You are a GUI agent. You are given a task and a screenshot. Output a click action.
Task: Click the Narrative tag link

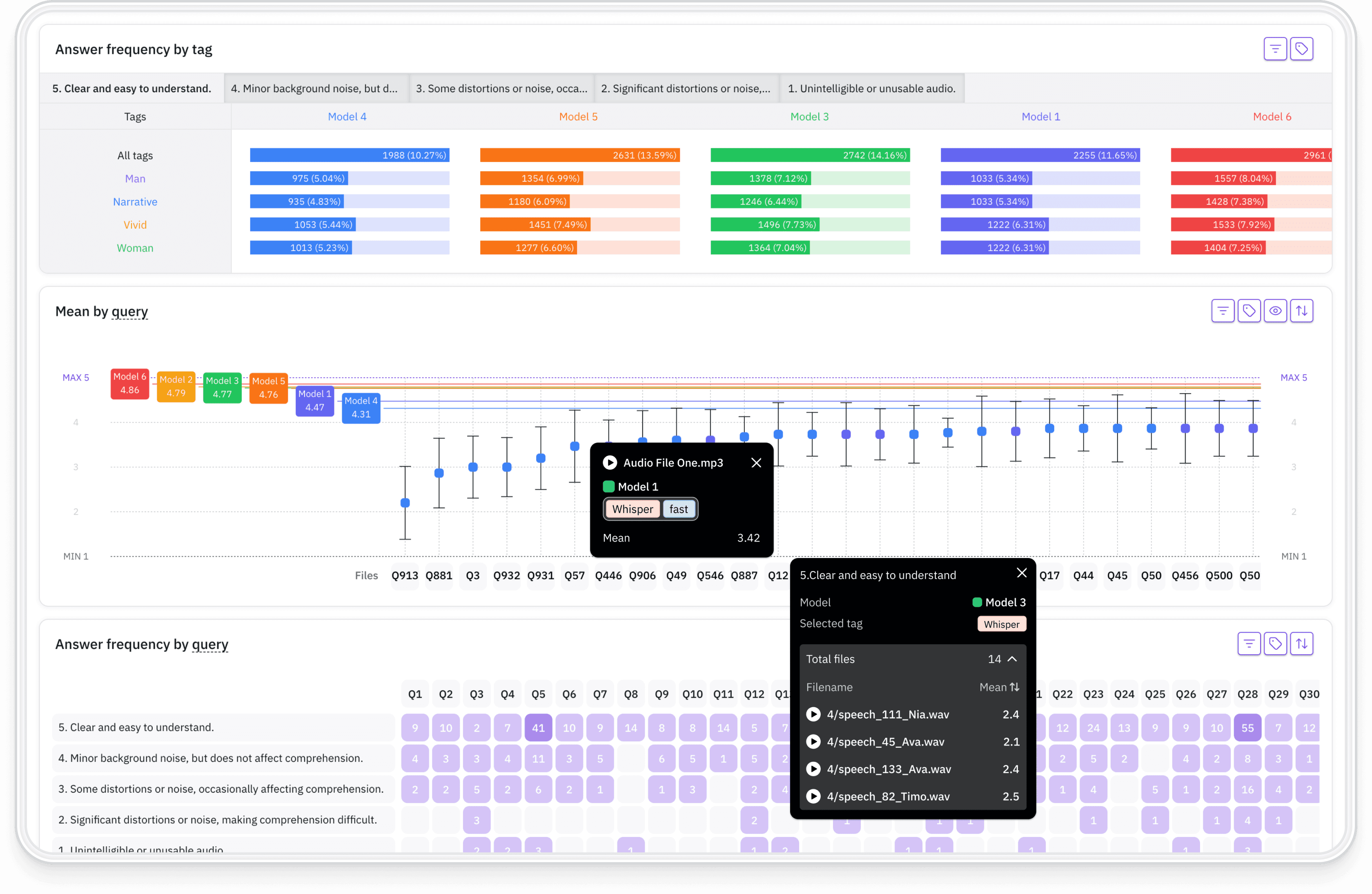(x=135, y=202)
